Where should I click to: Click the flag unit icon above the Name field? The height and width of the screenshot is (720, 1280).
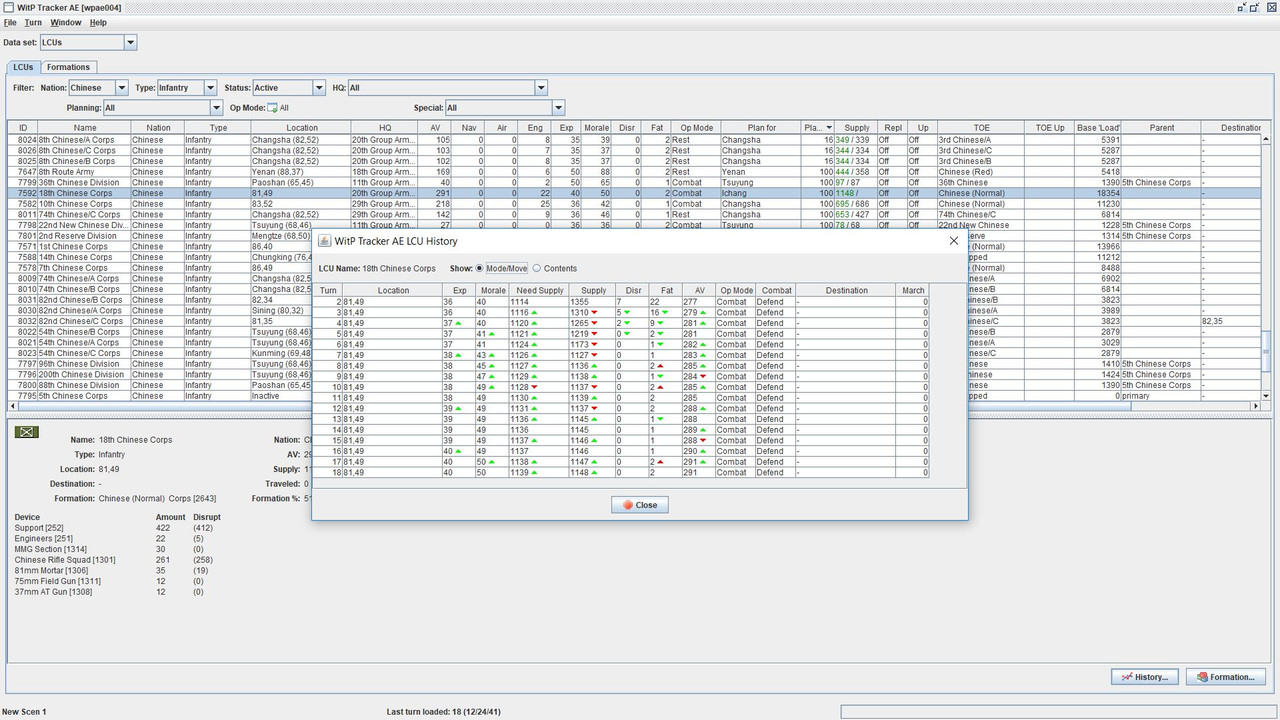click(27, 431)
